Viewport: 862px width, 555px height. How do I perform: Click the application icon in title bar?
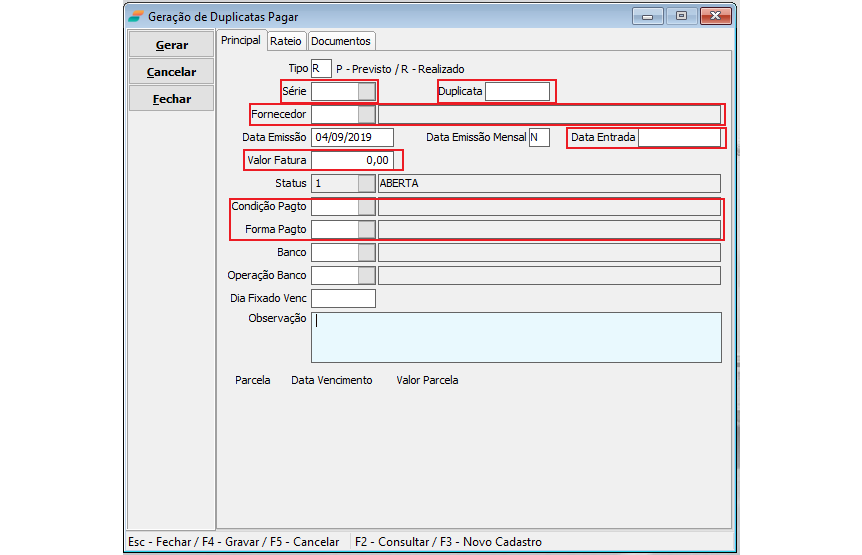pos(135,17)
